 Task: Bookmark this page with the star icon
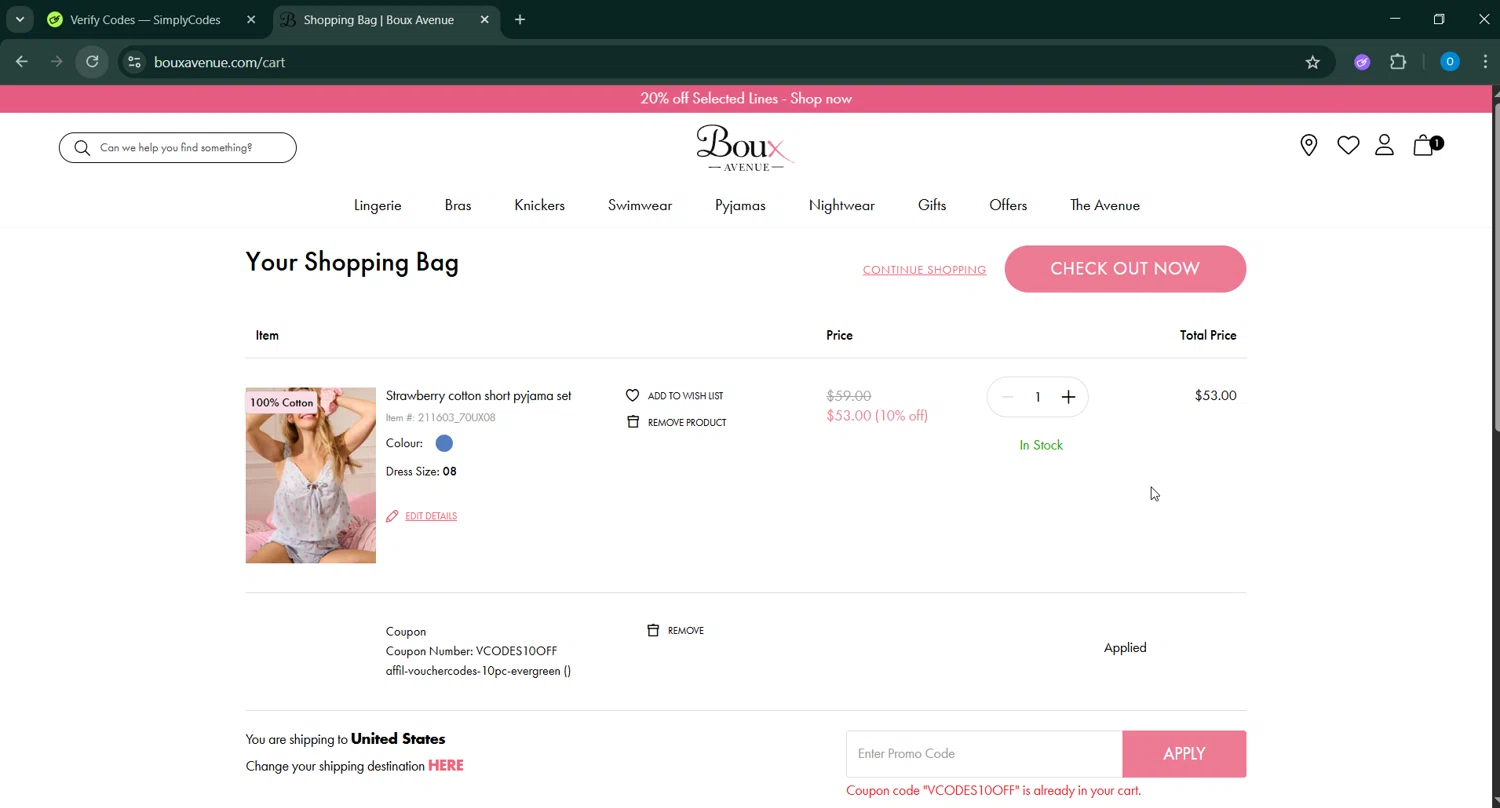click(x=1313, y=62)
